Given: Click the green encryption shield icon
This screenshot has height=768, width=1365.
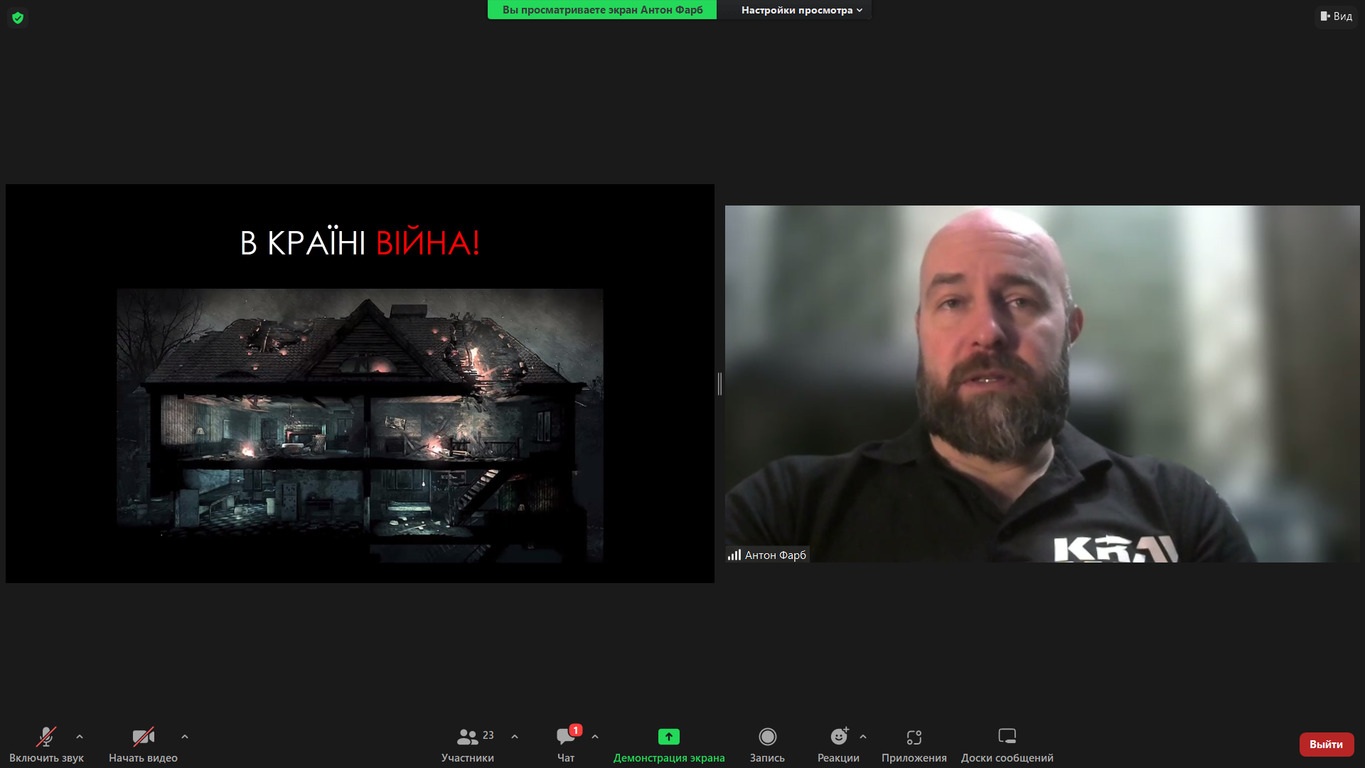Looking at the screenshot, I should point(17,17).
